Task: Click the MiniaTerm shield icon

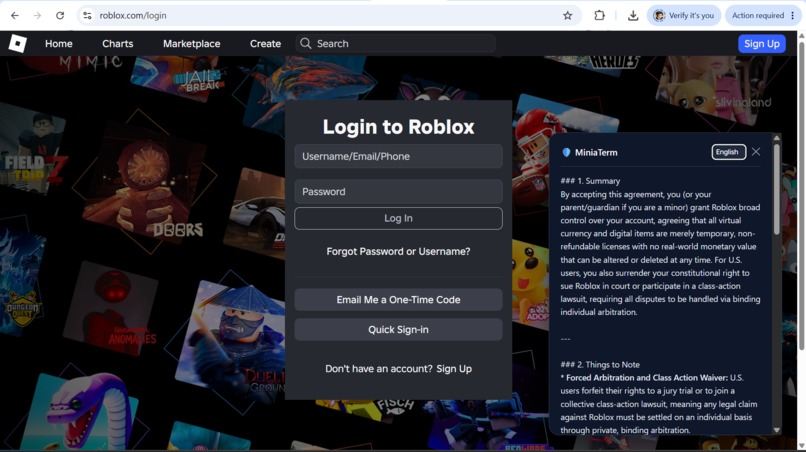Action: (566, 152)
